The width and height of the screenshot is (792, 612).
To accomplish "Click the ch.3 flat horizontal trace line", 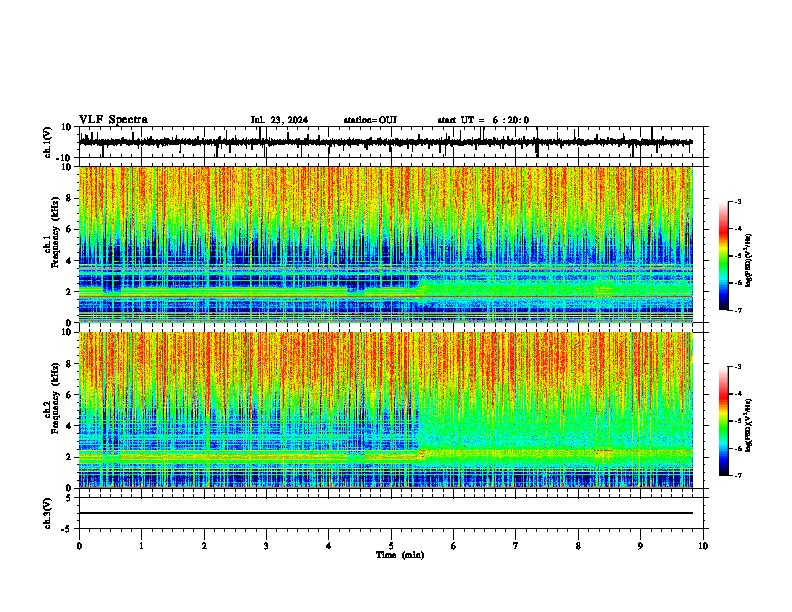I will coord(386,513).
